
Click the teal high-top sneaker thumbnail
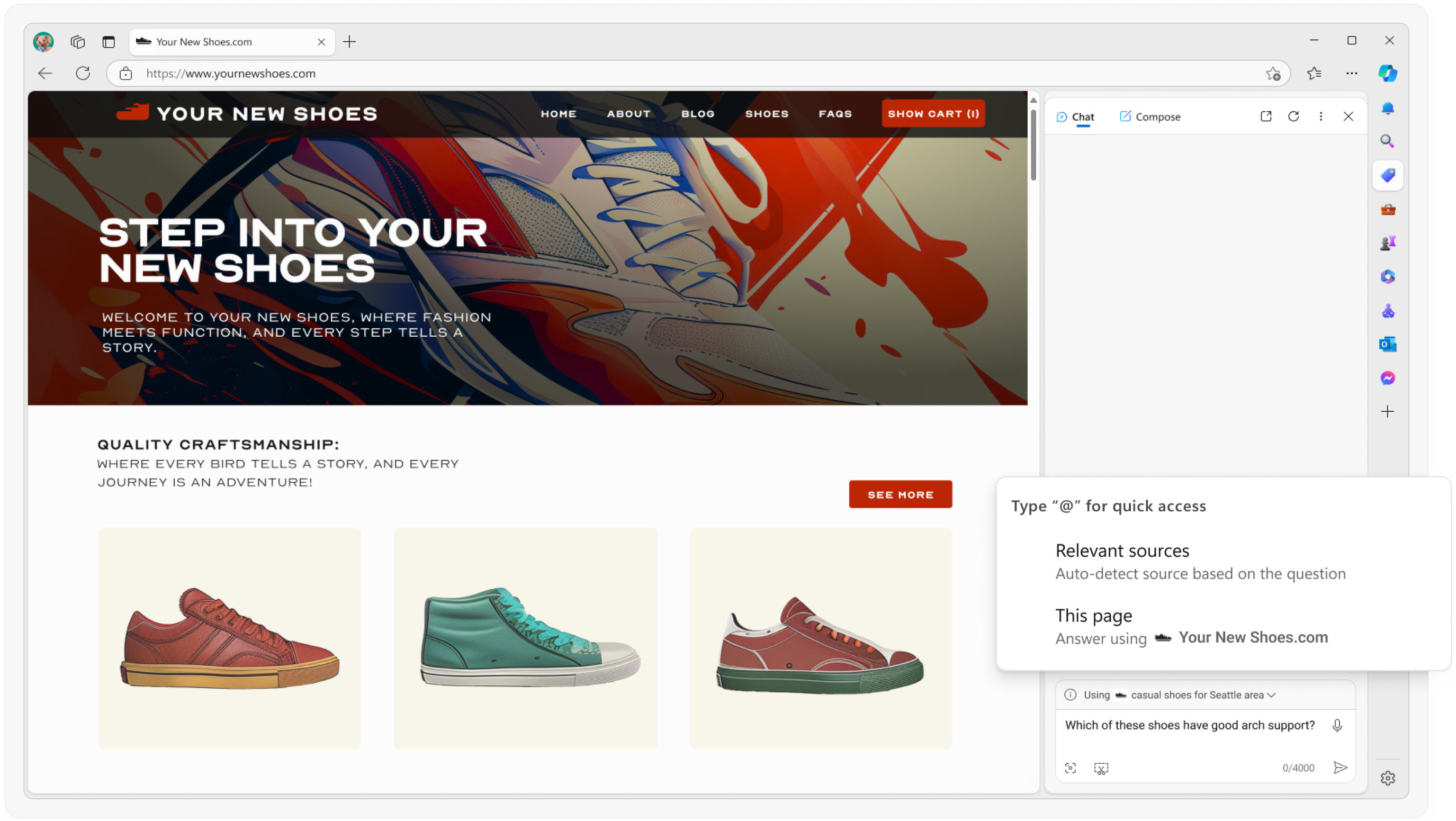[x=525, y=638]
